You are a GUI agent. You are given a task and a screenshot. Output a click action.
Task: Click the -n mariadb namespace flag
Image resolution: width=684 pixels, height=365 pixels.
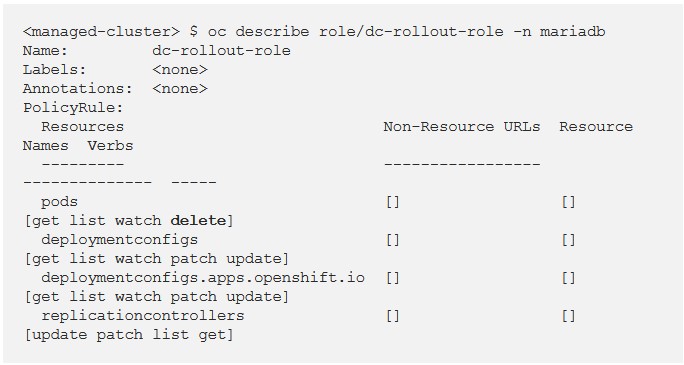pos(559,32)
